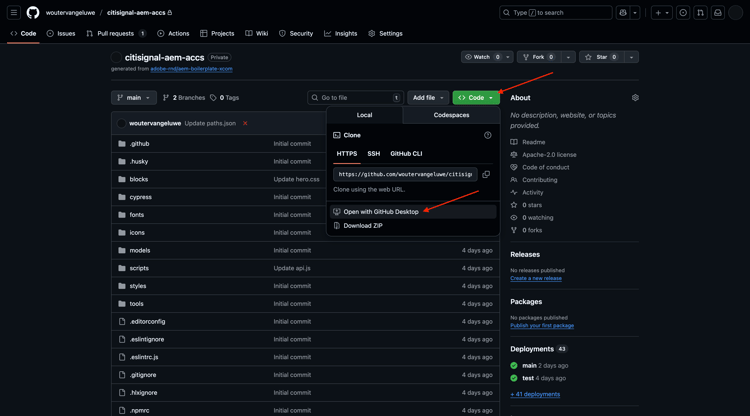The image size is (750, 416).
Task: Open the Wiki tab
Action: [x=257, y=33]
